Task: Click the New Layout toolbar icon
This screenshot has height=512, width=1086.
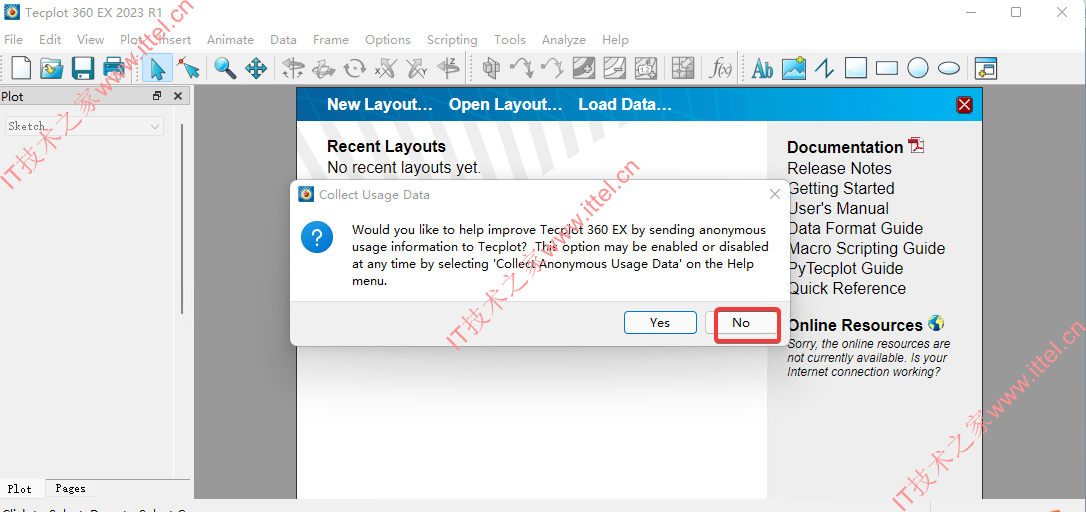Action: coord(21,68)
